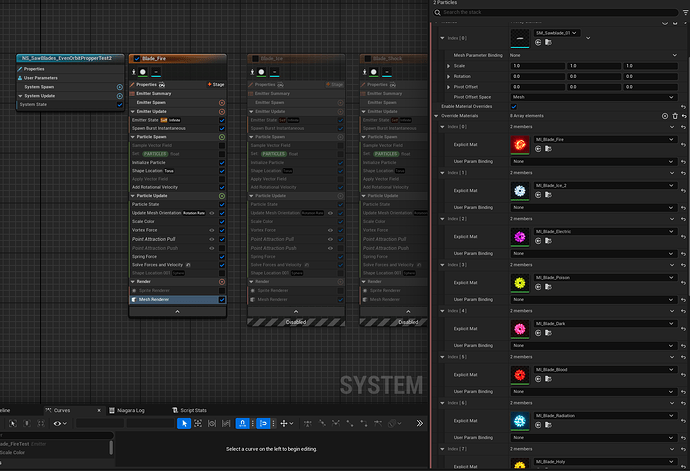This screenshot has height=471, width=690.
Task: Select Emitter Summary in Blade_Fire
Action: click(x=154, y=94)
